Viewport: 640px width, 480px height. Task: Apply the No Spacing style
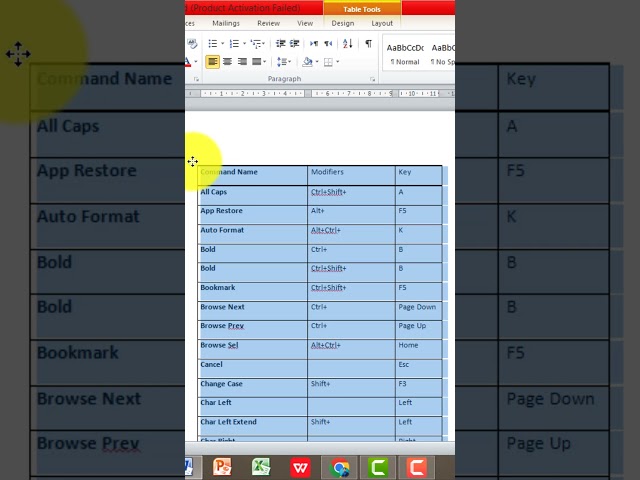(443, 54)
